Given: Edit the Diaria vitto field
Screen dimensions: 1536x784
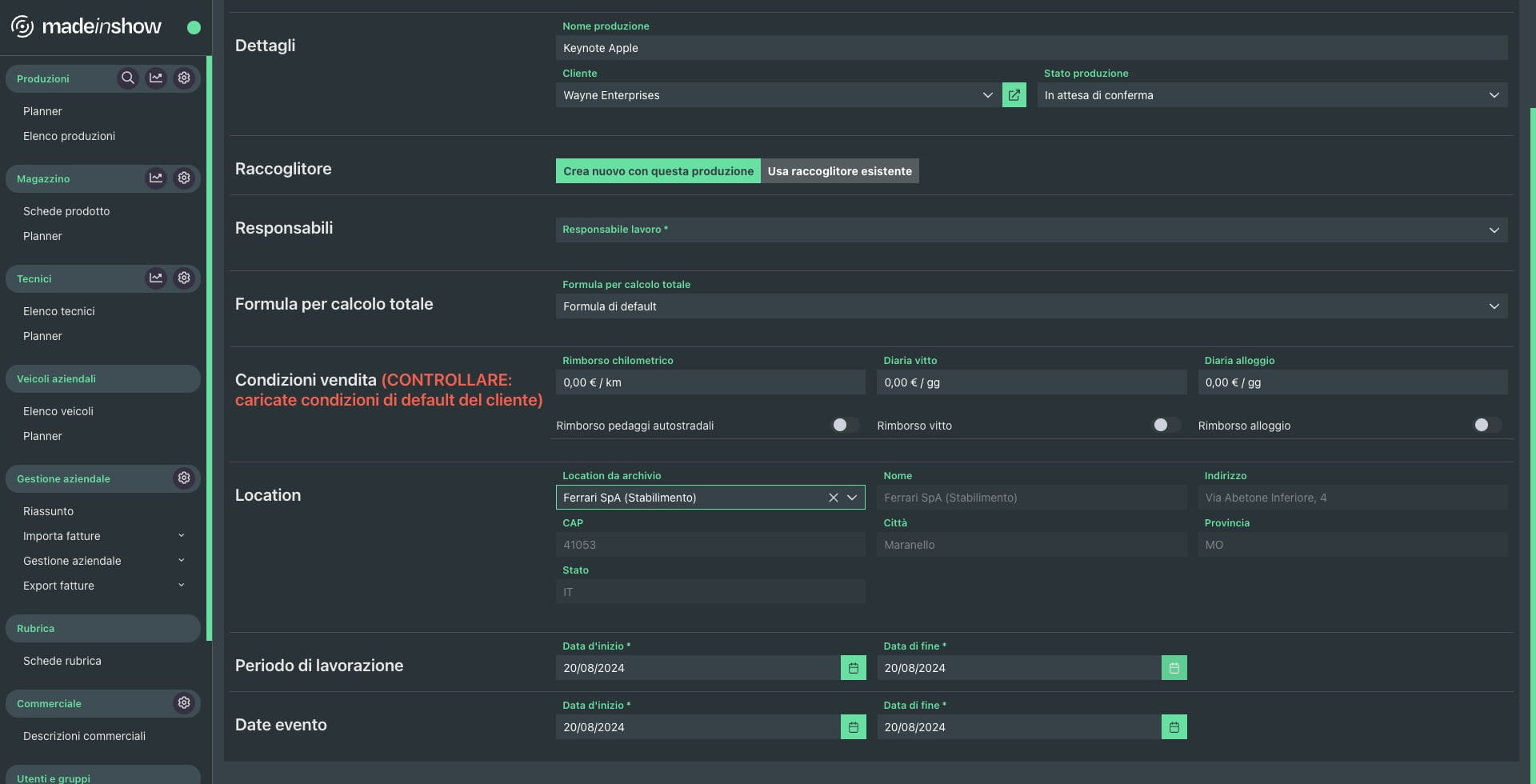Looking at the screenshot, I should 1032,382.
